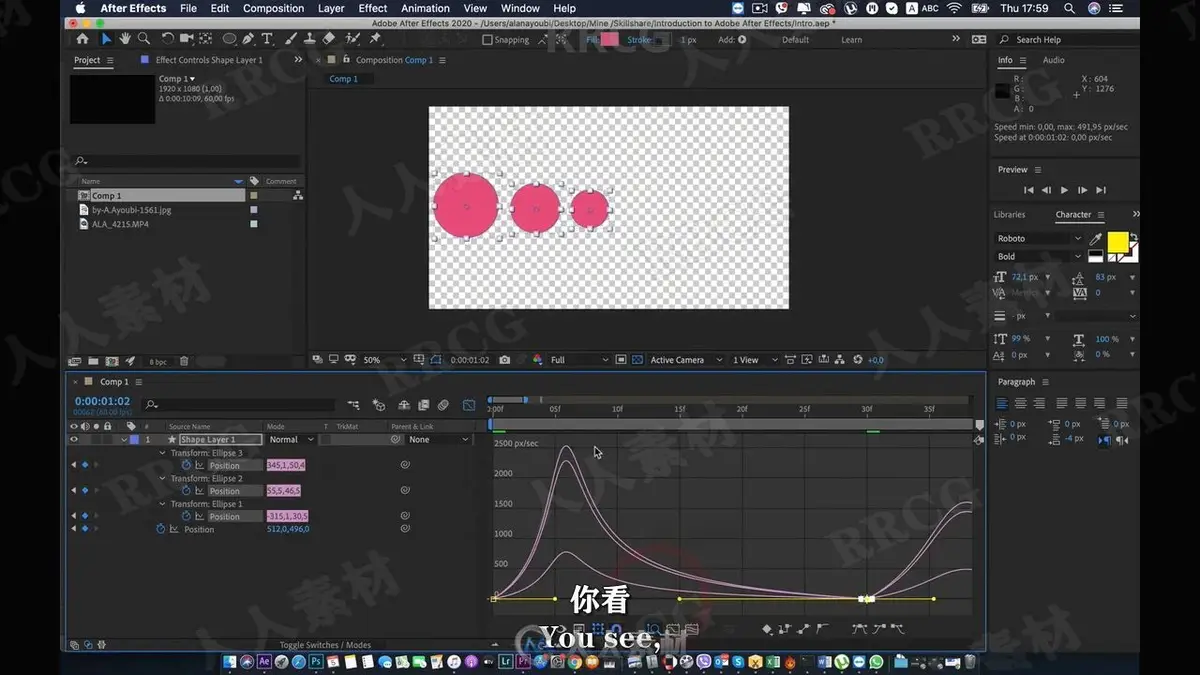
Task: Select the Eraser tool
Action: [x=329, y=39]
